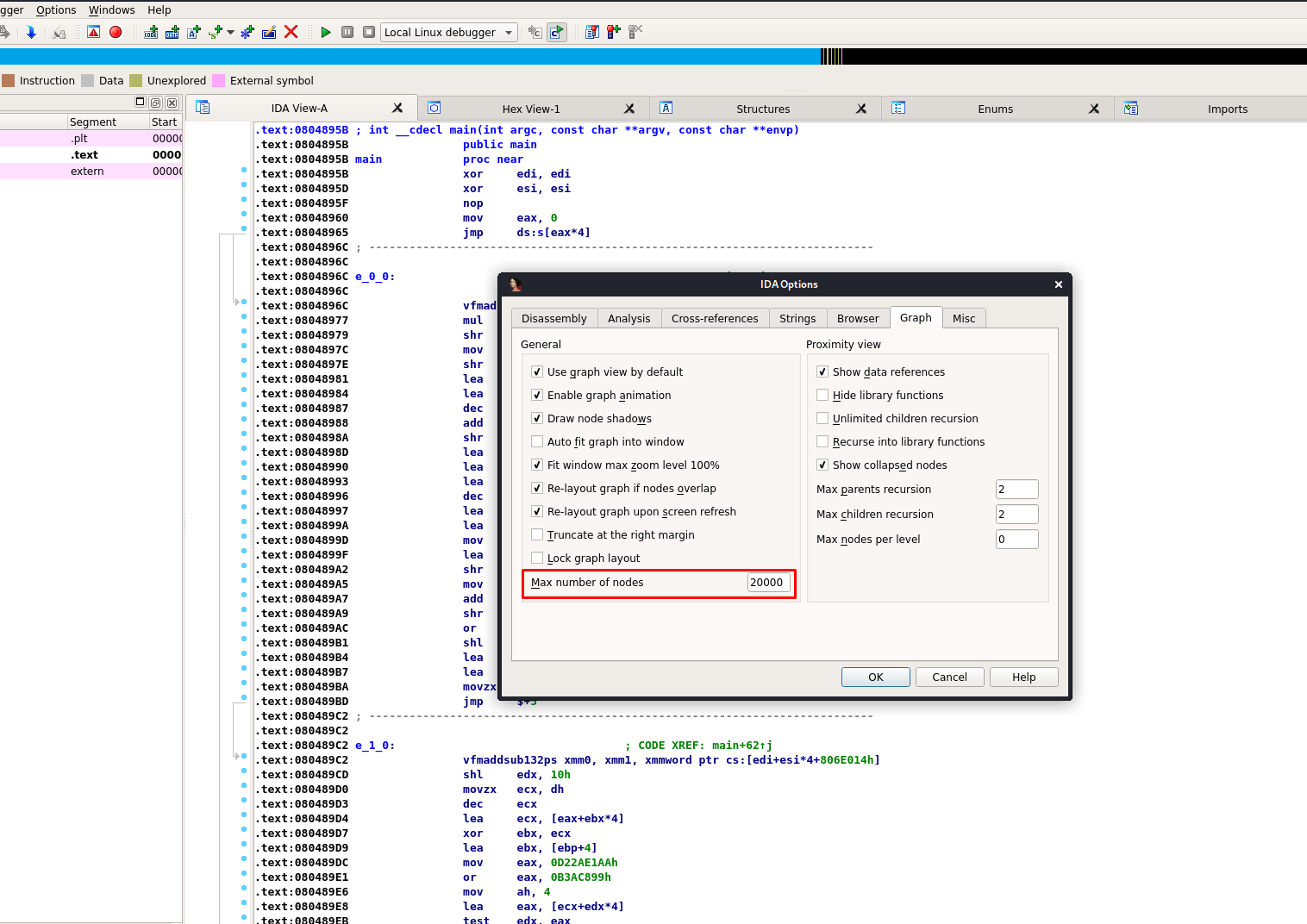Click the stop process icon
The width and height of the screenshot is (1307, 924).
tap(369, 32)
